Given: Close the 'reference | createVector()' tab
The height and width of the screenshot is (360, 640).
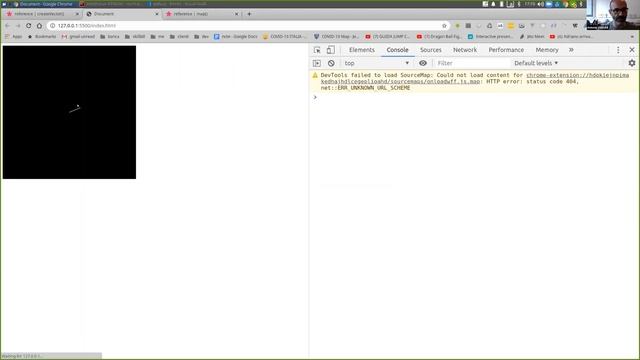Looking at the screenshot, I should [77, 14].
